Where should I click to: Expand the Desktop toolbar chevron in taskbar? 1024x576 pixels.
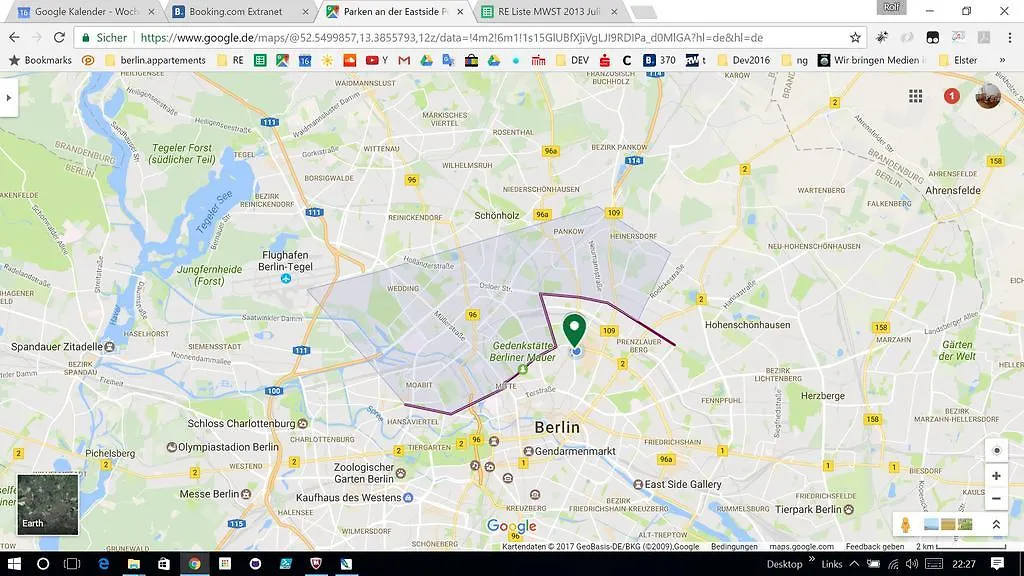[812, 559]
